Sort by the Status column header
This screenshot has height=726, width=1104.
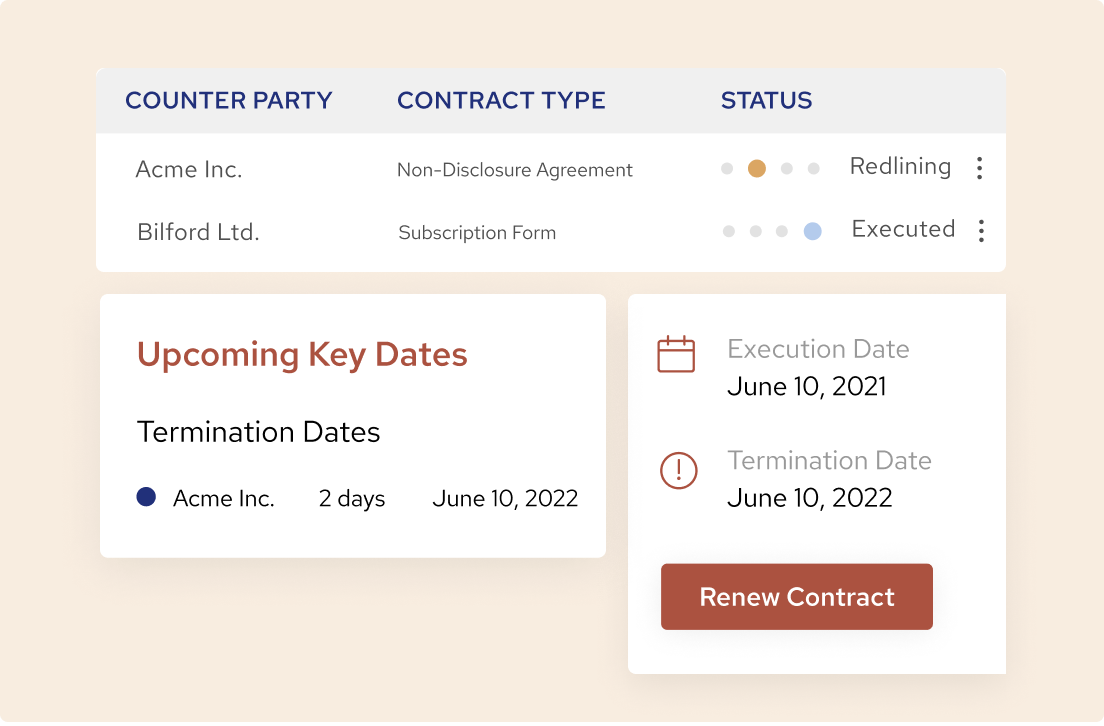766,100
